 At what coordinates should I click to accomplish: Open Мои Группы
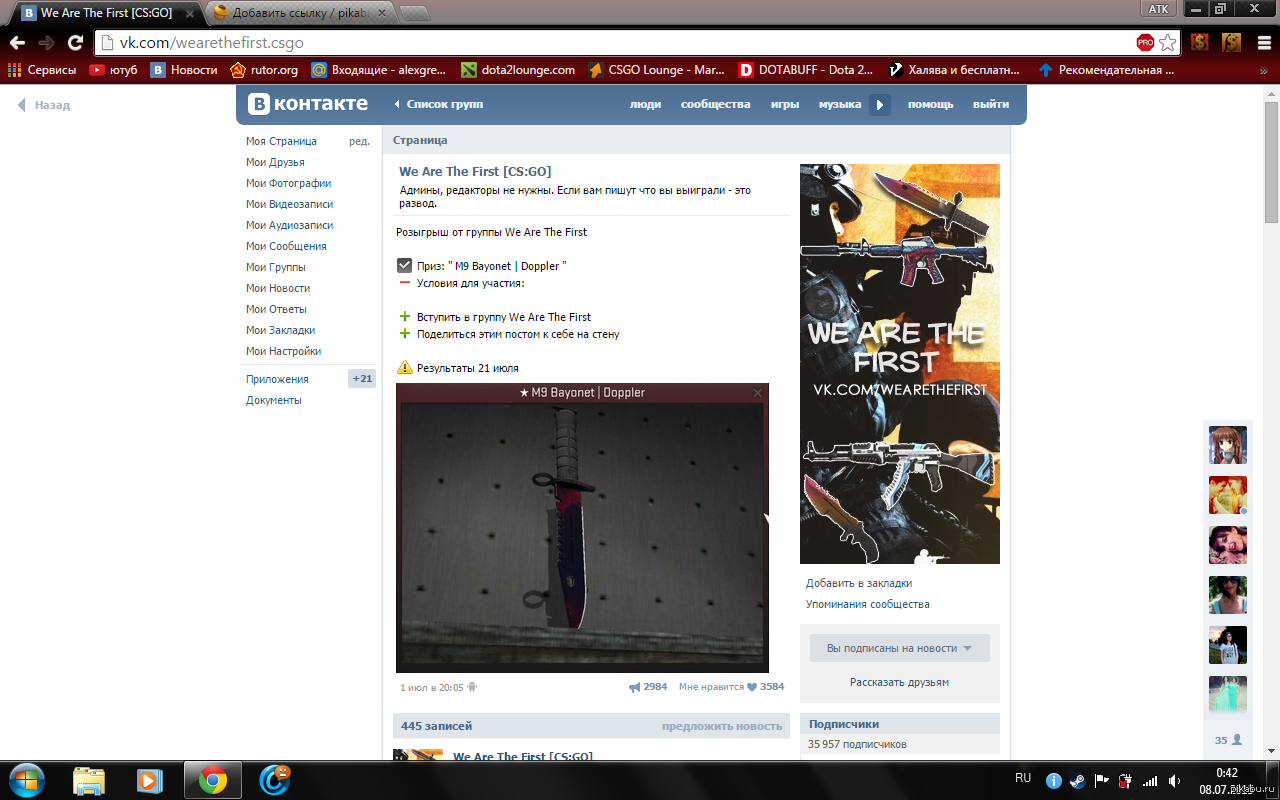[276, 267]
